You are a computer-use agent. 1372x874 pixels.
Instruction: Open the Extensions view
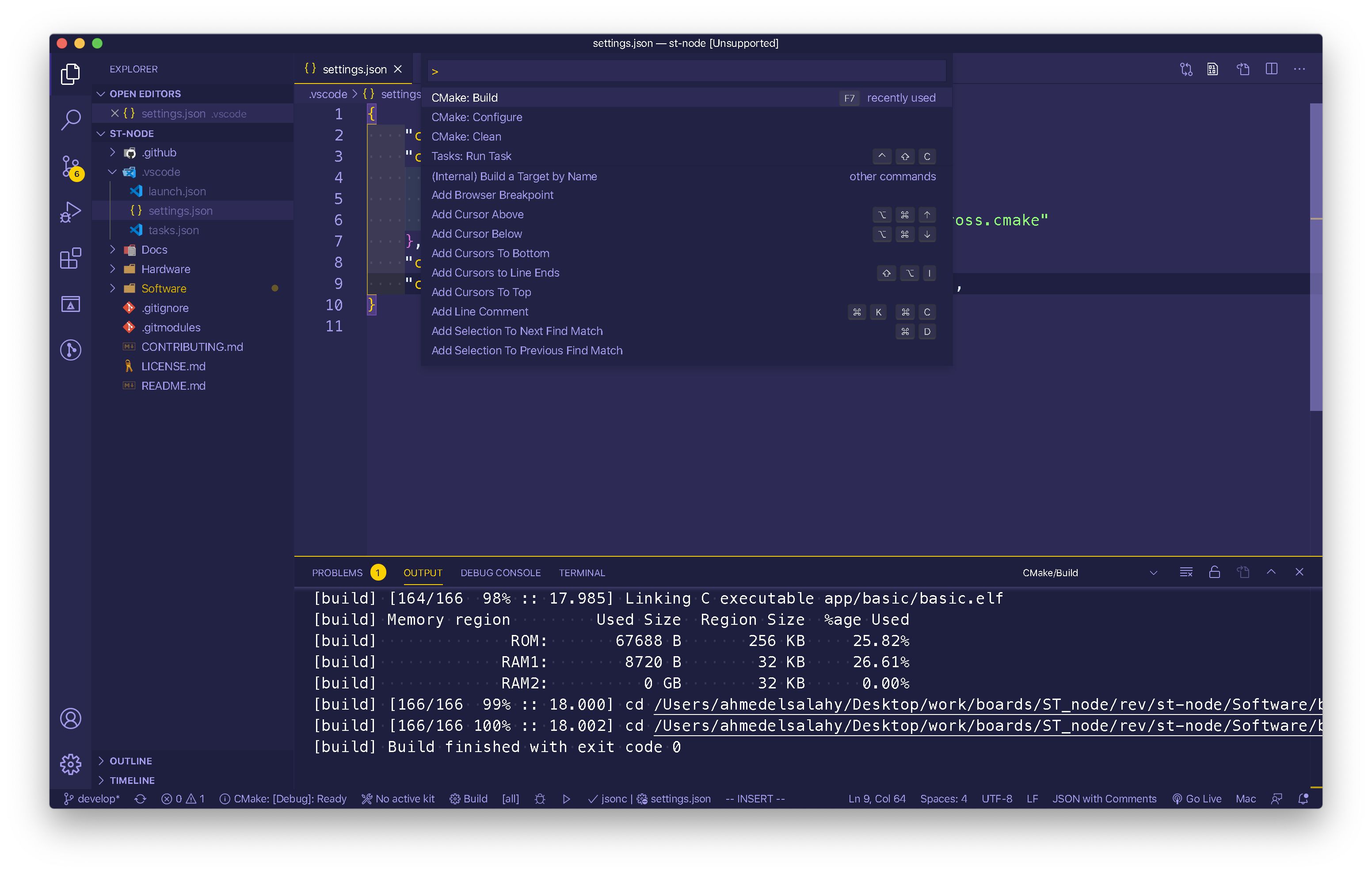71,258
